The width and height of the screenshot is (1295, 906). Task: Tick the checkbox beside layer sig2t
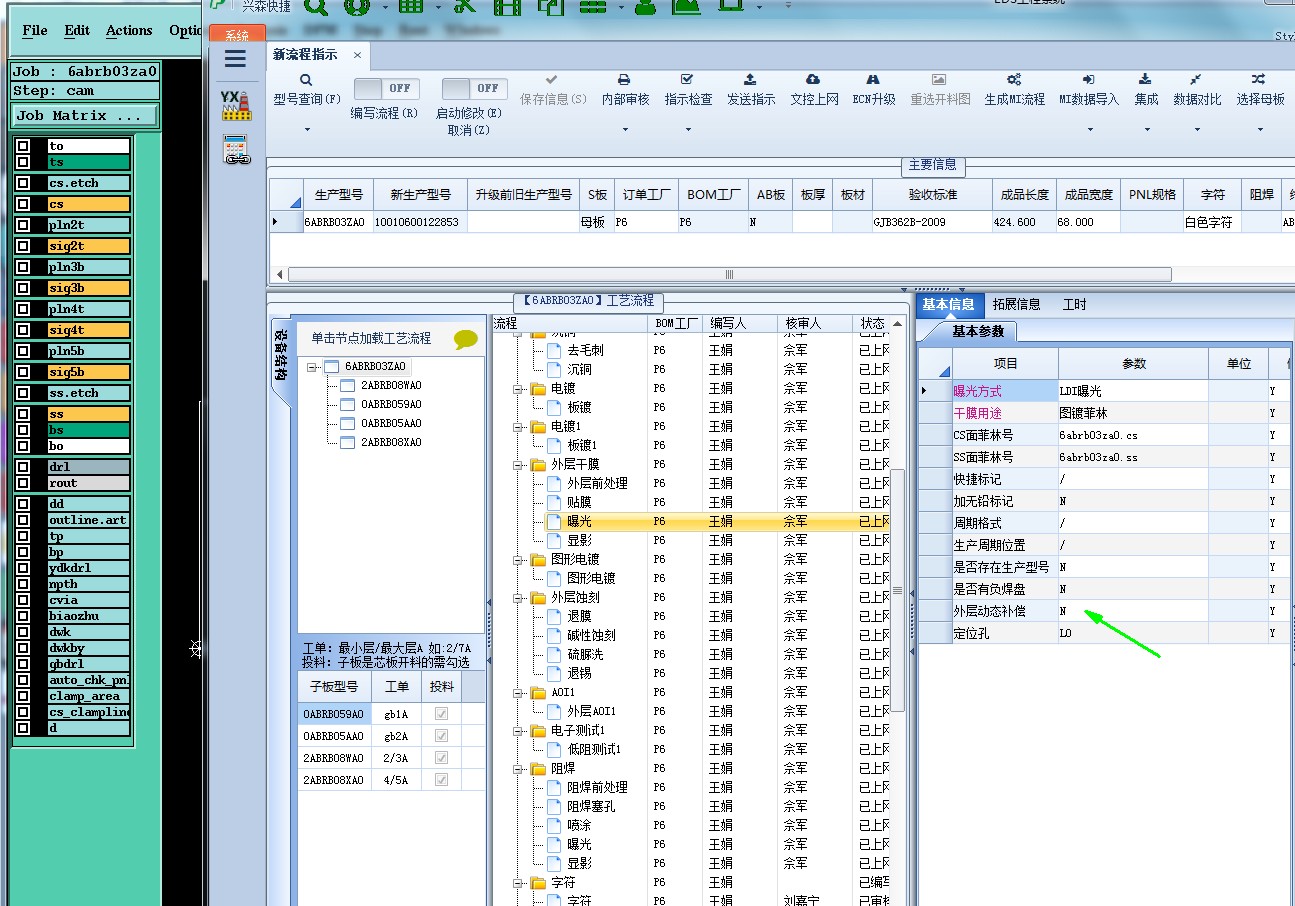(x=23, y=246)
